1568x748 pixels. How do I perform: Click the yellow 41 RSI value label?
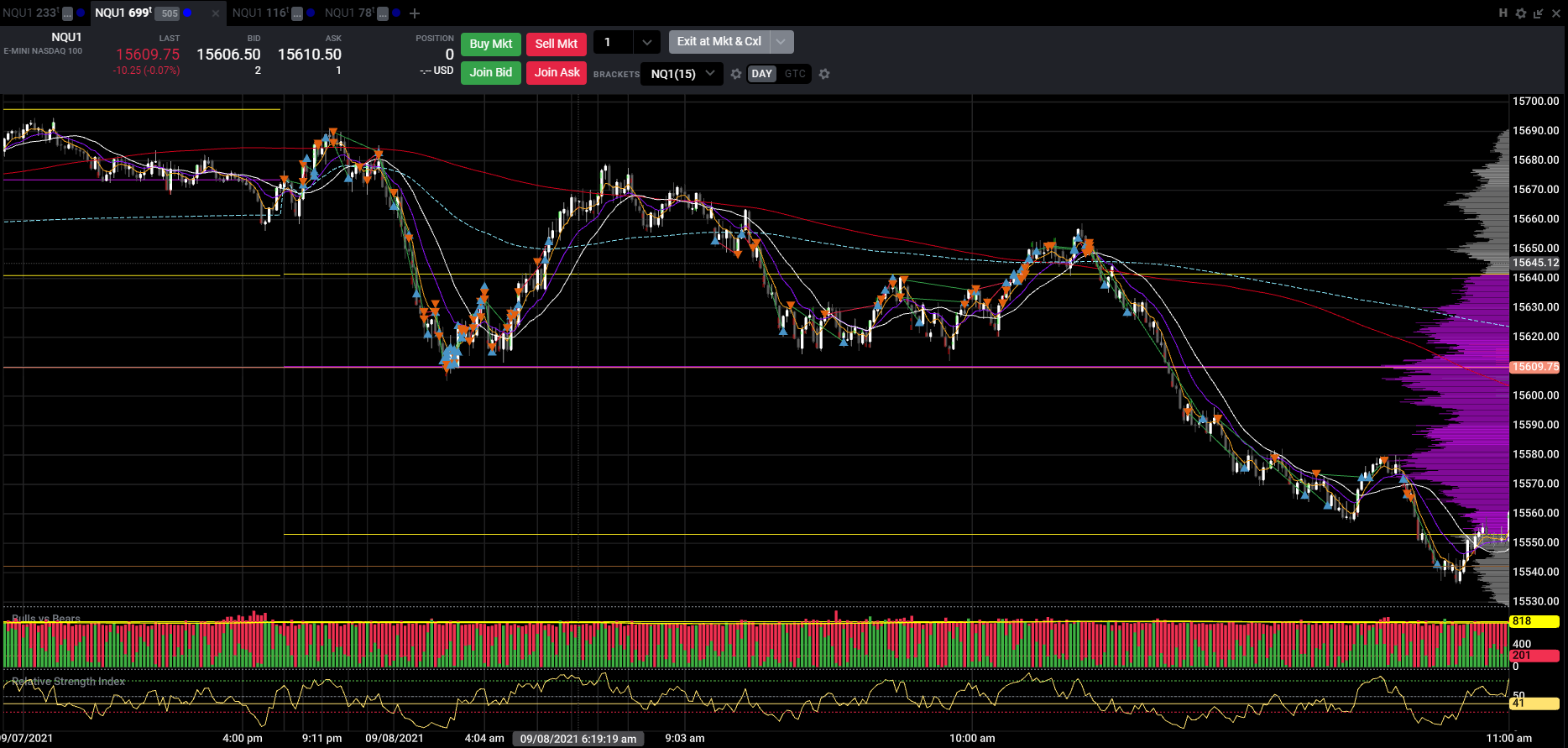[1534, 704]
